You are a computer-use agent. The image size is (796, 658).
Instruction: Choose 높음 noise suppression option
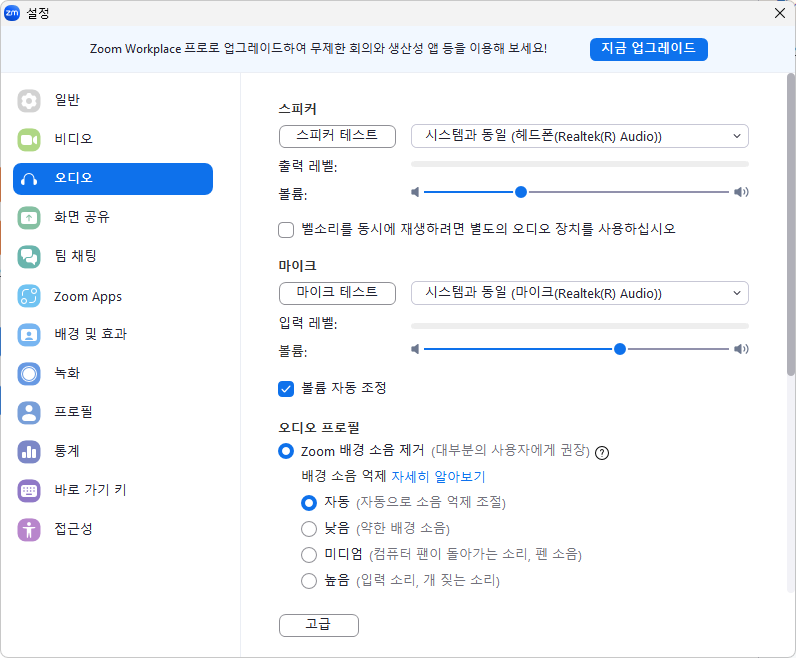pyautogui.click(x=309, y=581)
